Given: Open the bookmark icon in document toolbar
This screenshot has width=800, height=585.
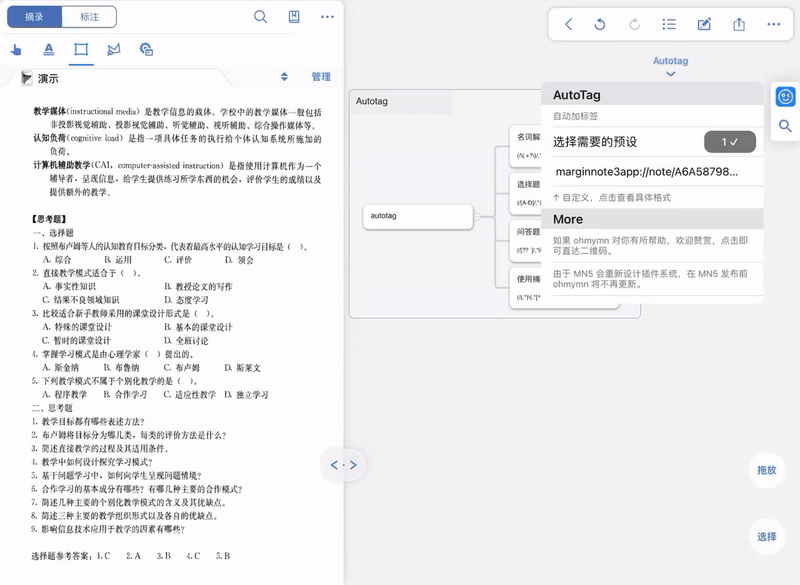Looking at the screenshot, I should [294, 17].
